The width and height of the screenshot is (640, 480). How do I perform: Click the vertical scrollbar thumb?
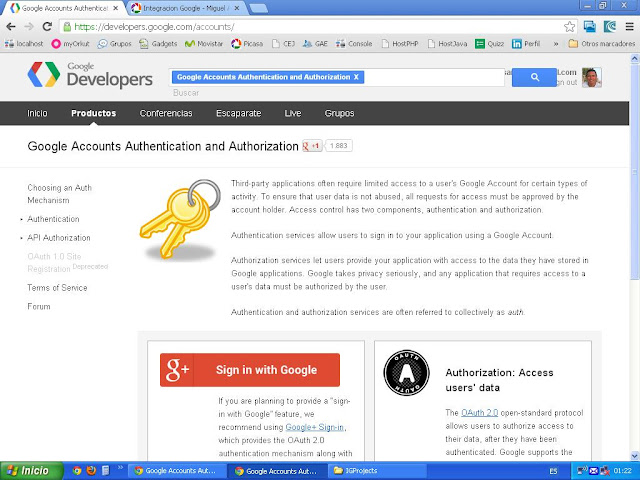pos(635,171)
